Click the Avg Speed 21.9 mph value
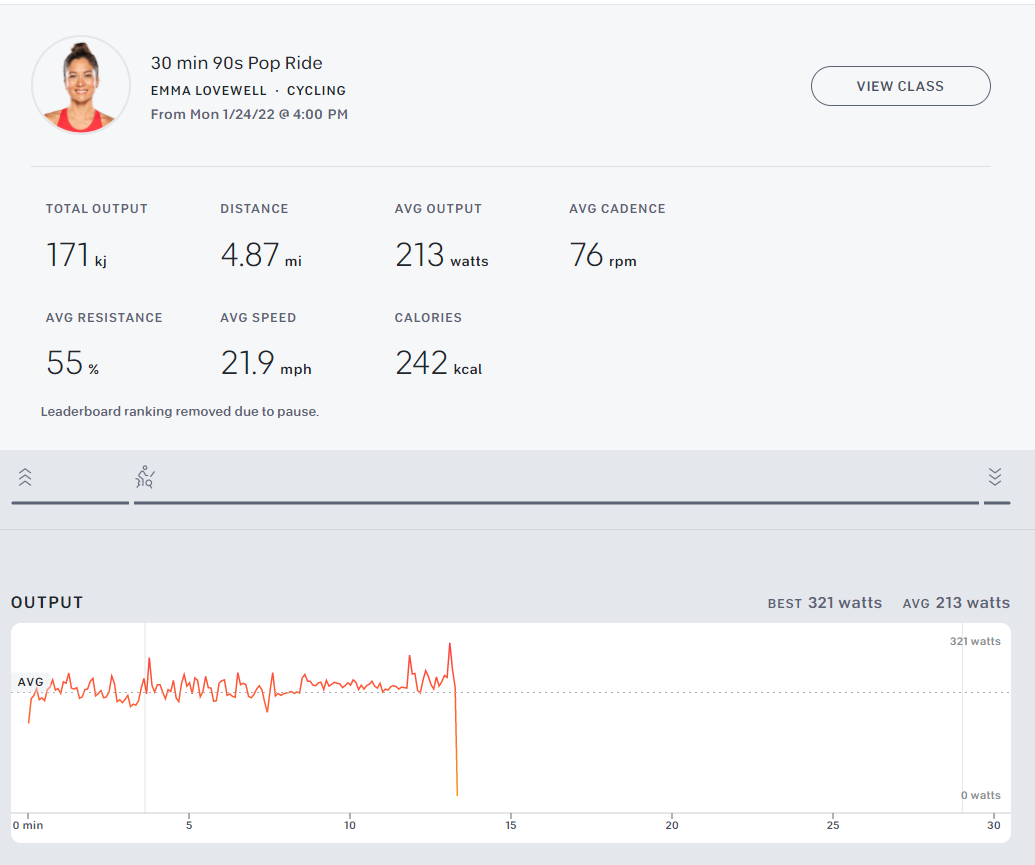1035x865 pixels. tap(266, 362)
